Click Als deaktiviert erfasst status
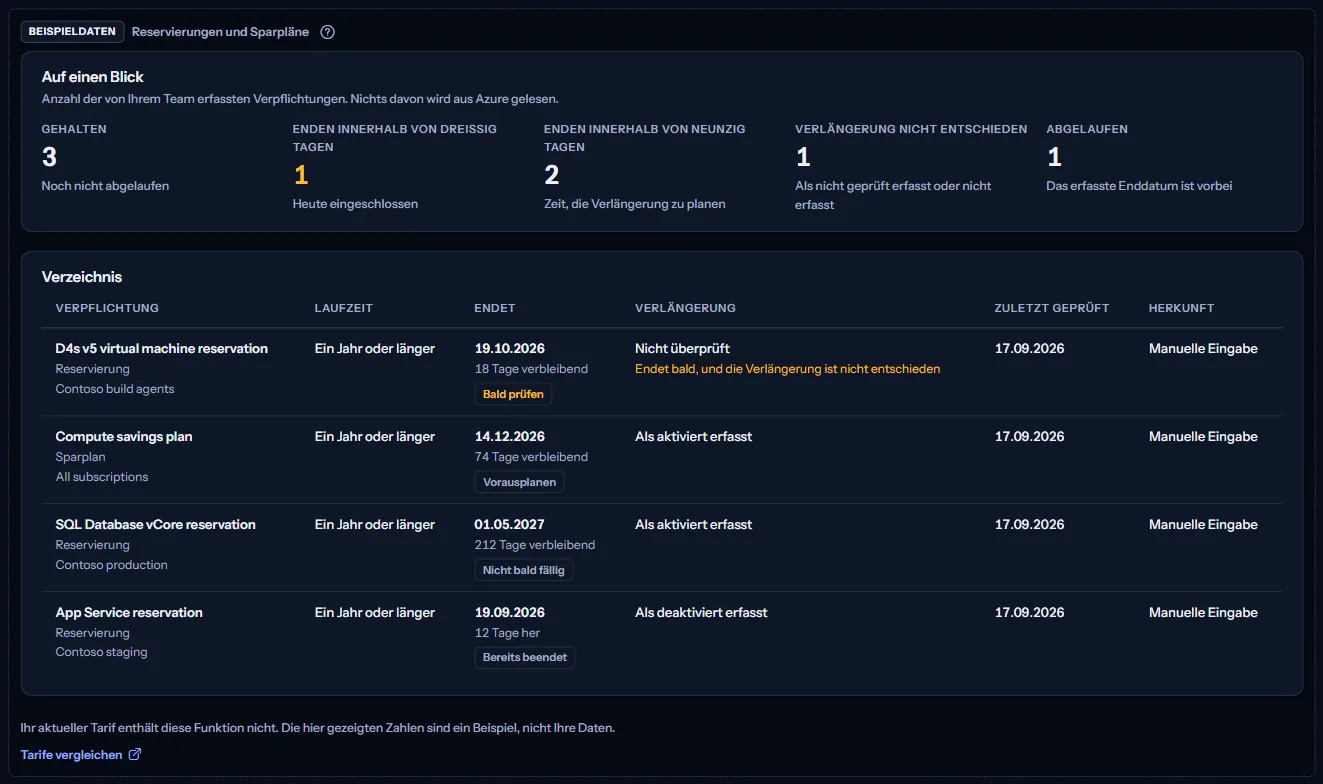The image size is (1323, 784). click(701, 613)
